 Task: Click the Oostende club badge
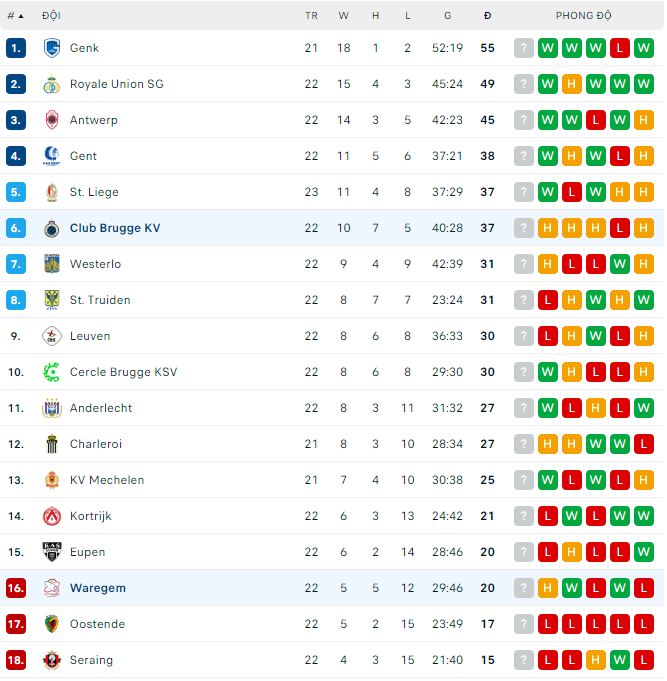[x=52, y=624]
